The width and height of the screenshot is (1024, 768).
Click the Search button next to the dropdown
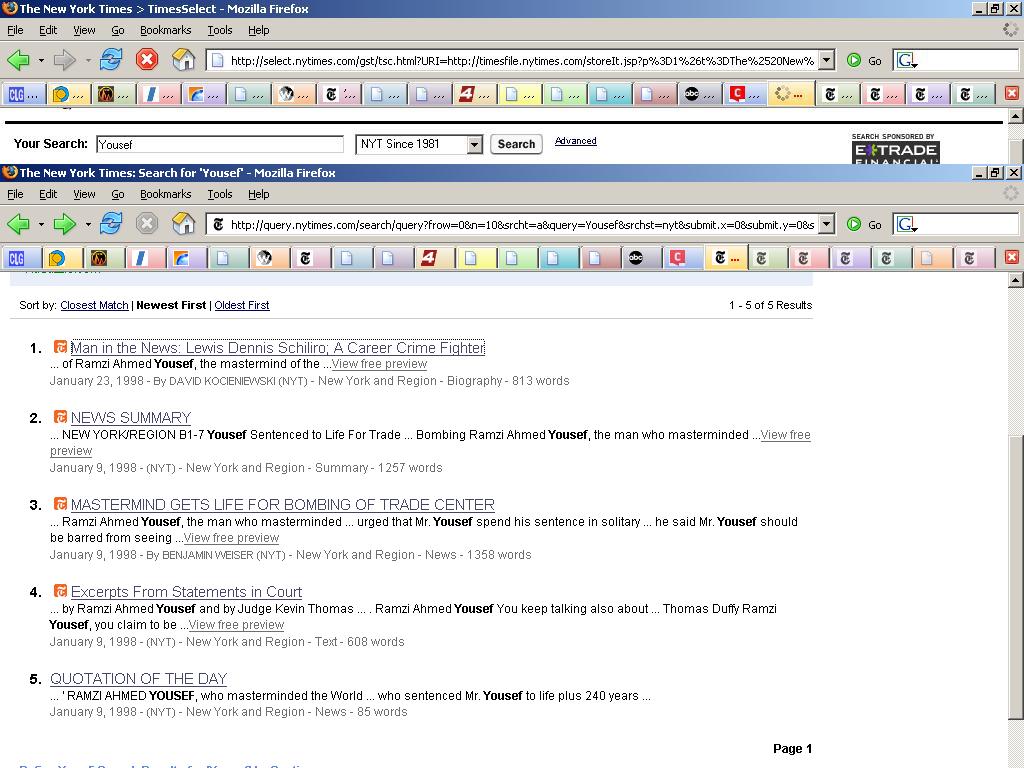(516, 144)
